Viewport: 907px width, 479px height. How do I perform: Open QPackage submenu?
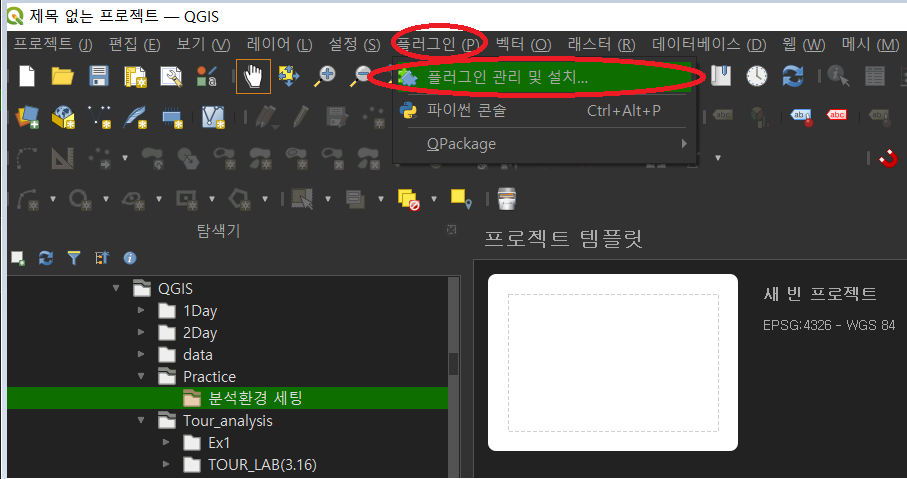[x=546, y=143]
